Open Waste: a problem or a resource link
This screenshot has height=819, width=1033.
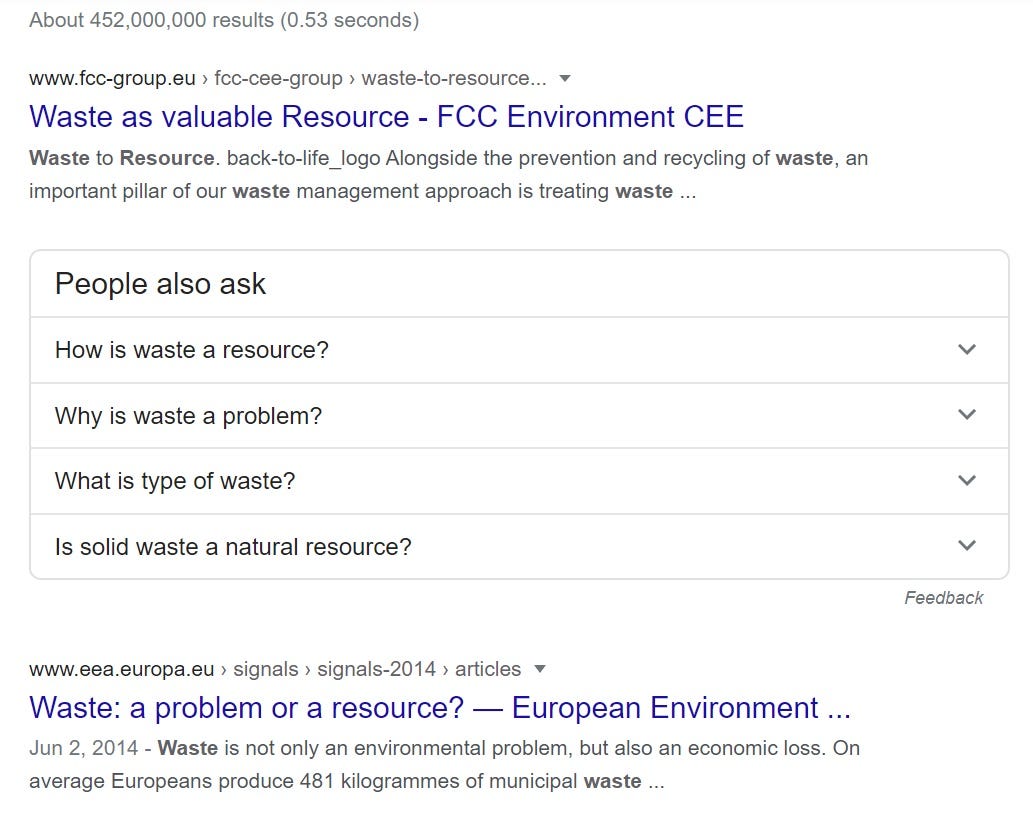[x=440, y=708]
